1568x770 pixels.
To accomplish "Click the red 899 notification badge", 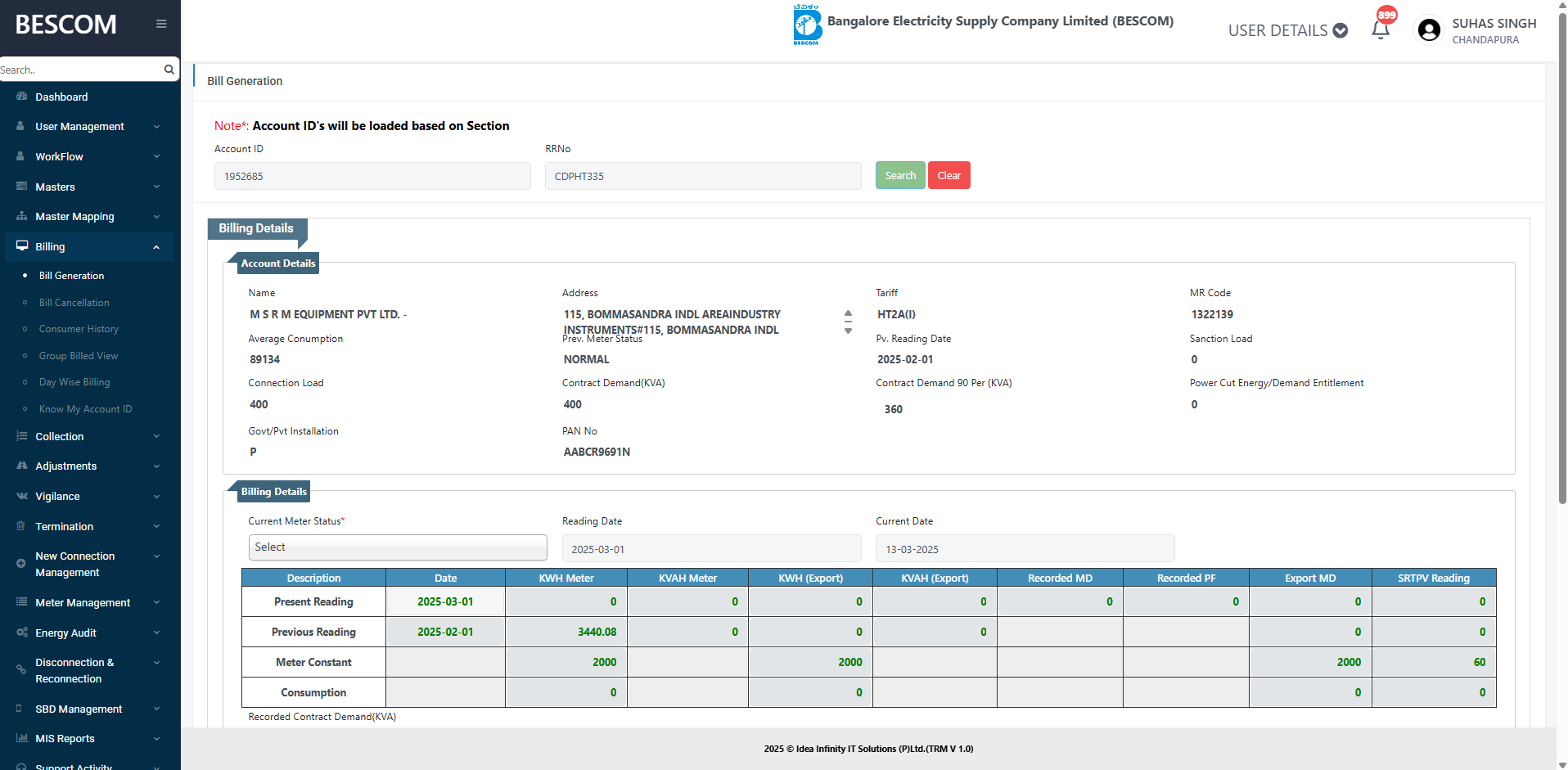I will click(1386, 15).
